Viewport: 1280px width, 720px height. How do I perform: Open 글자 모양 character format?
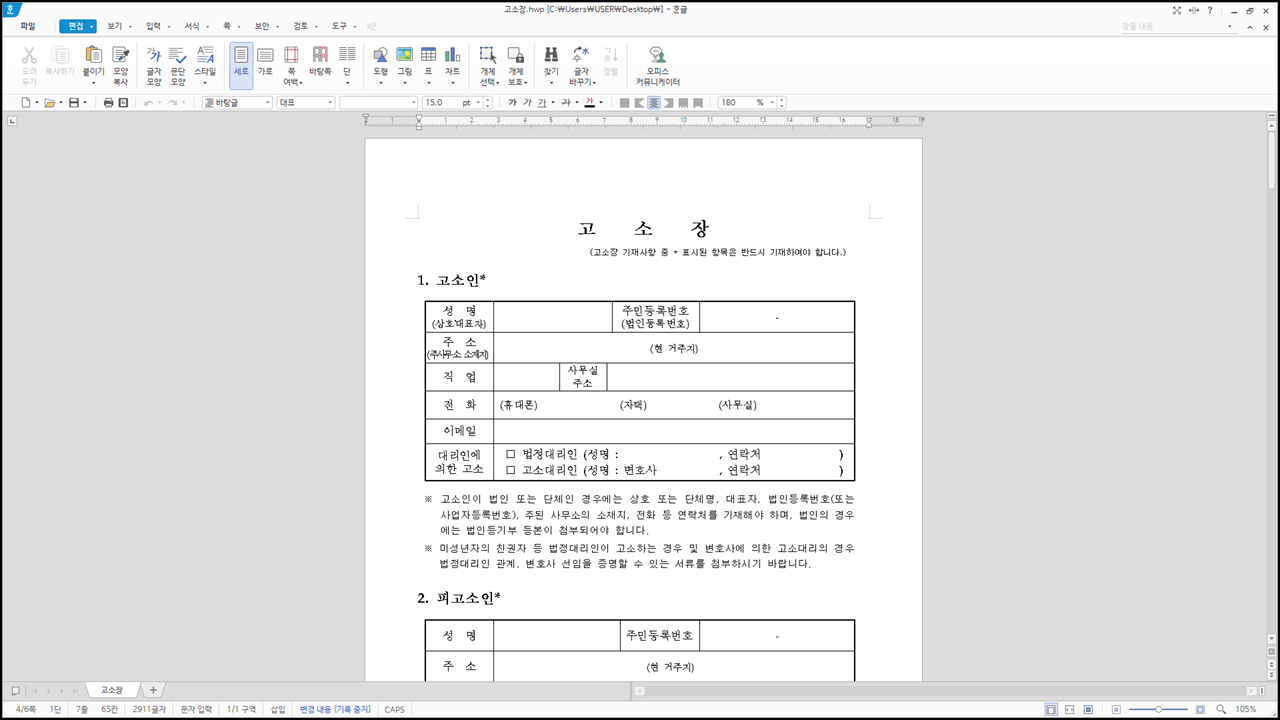tap(154, 66)
